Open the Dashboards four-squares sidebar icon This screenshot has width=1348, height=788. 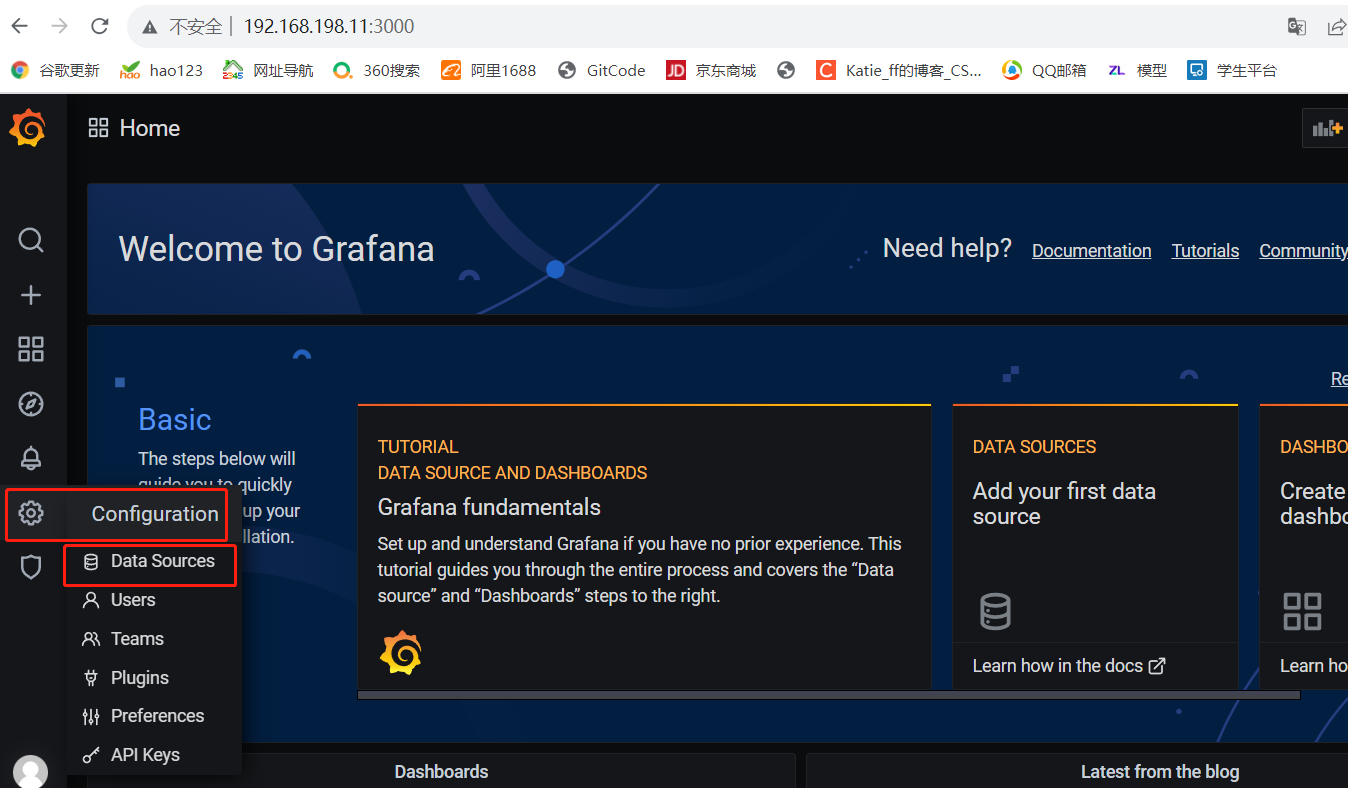click(31, 349)
